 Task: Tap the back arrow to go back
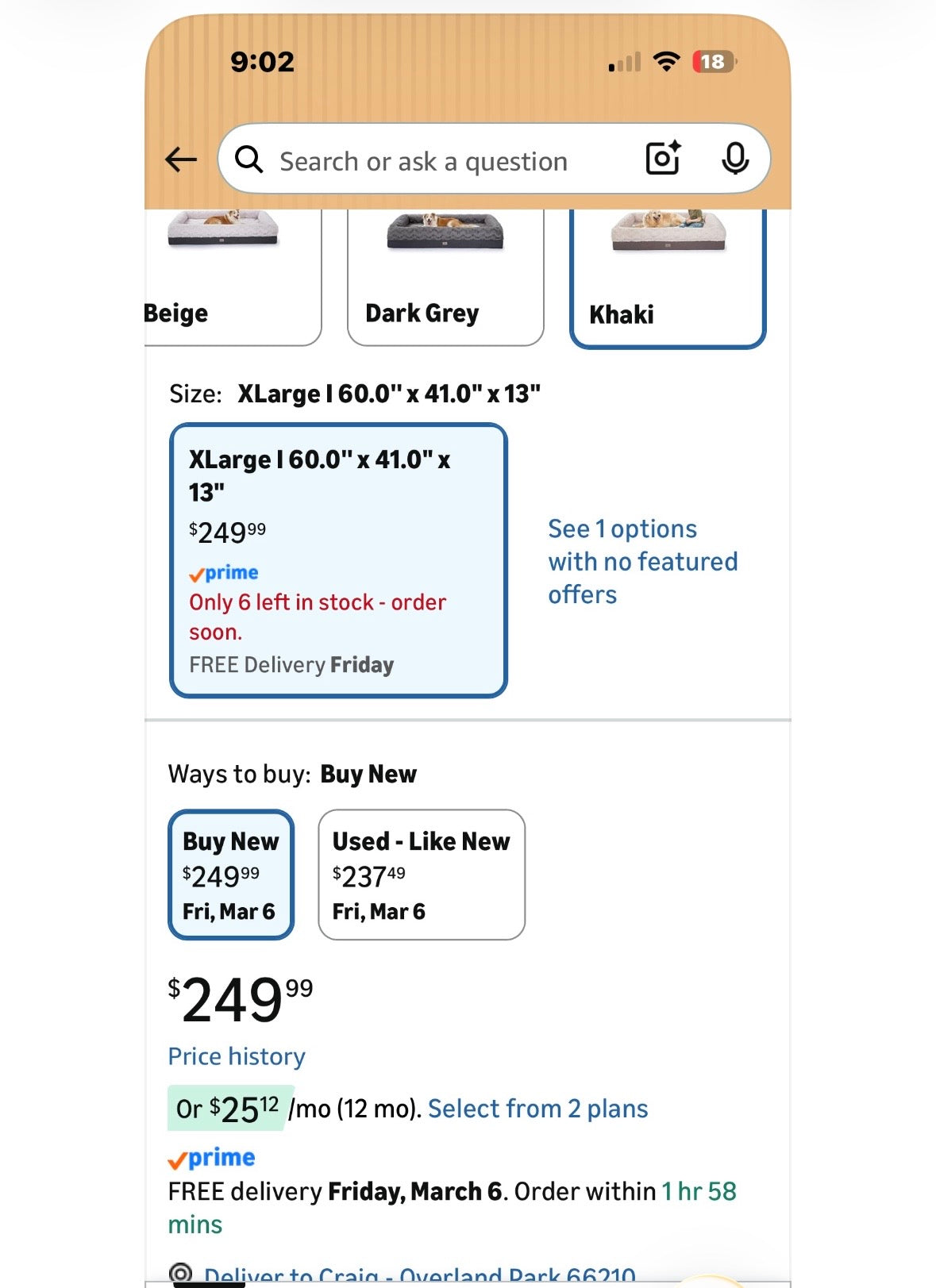[181, 159]
